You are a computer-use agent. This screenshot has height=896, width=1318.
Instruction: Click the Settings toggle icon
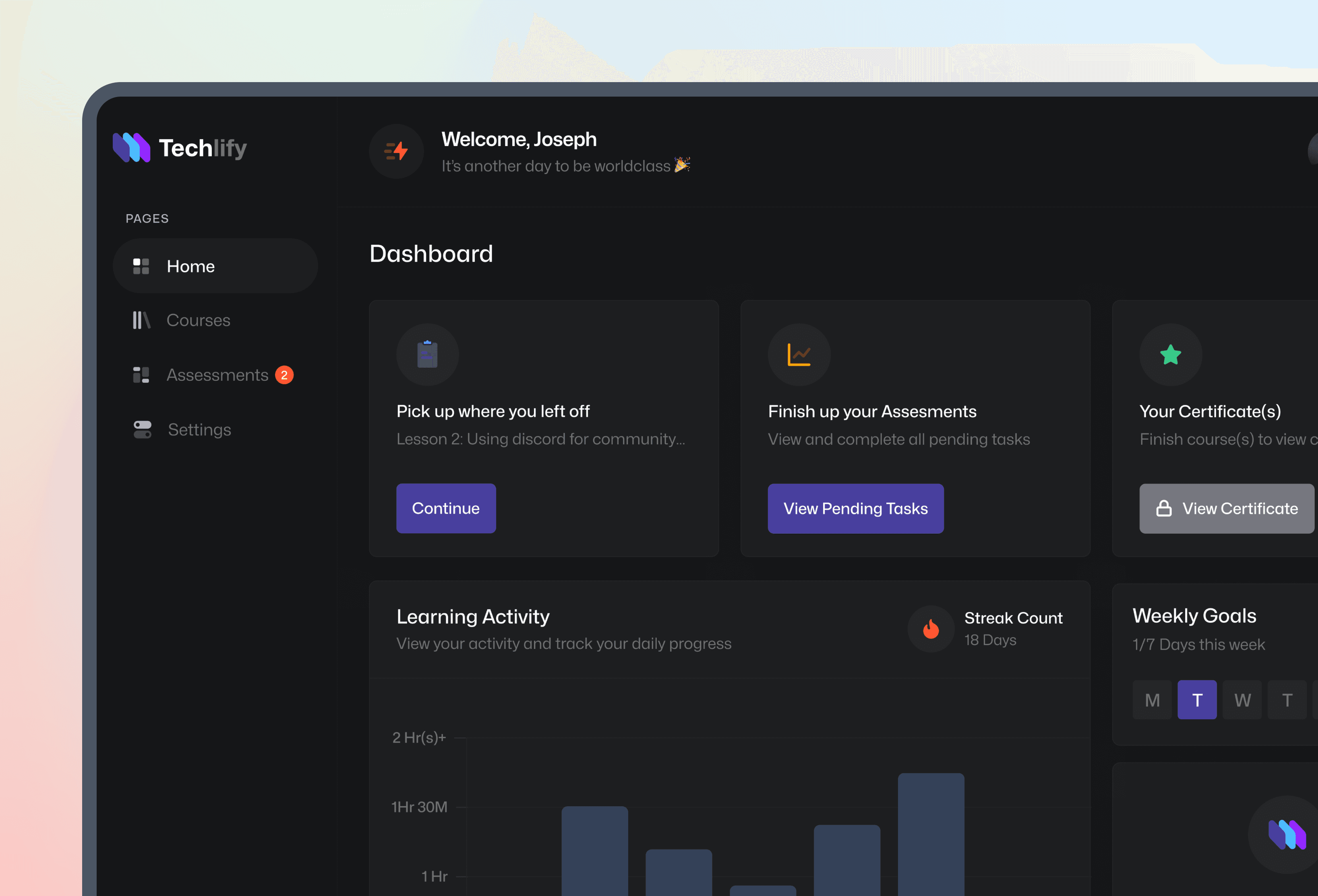coord(142,429)
